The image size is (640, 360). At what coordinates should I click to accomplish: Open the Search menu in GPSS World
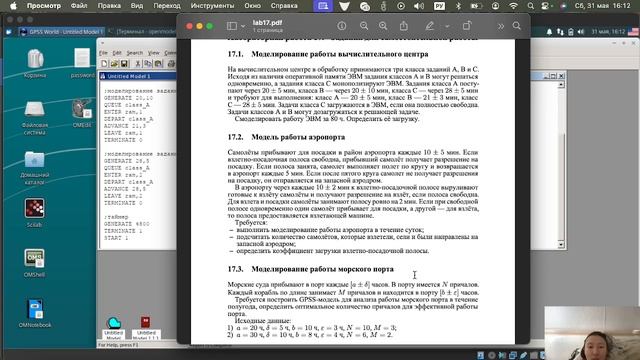point(135,53)
